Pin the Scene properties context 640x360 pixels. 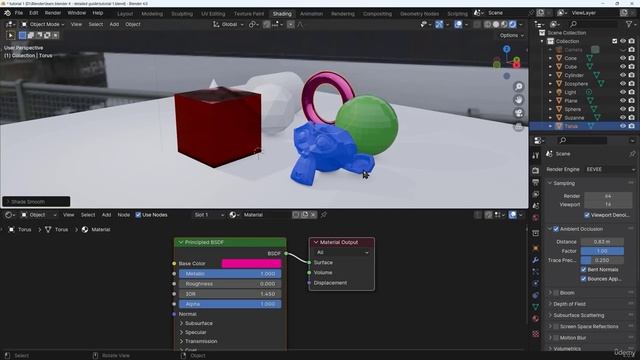pyautogui.click(x=632, y=154)
